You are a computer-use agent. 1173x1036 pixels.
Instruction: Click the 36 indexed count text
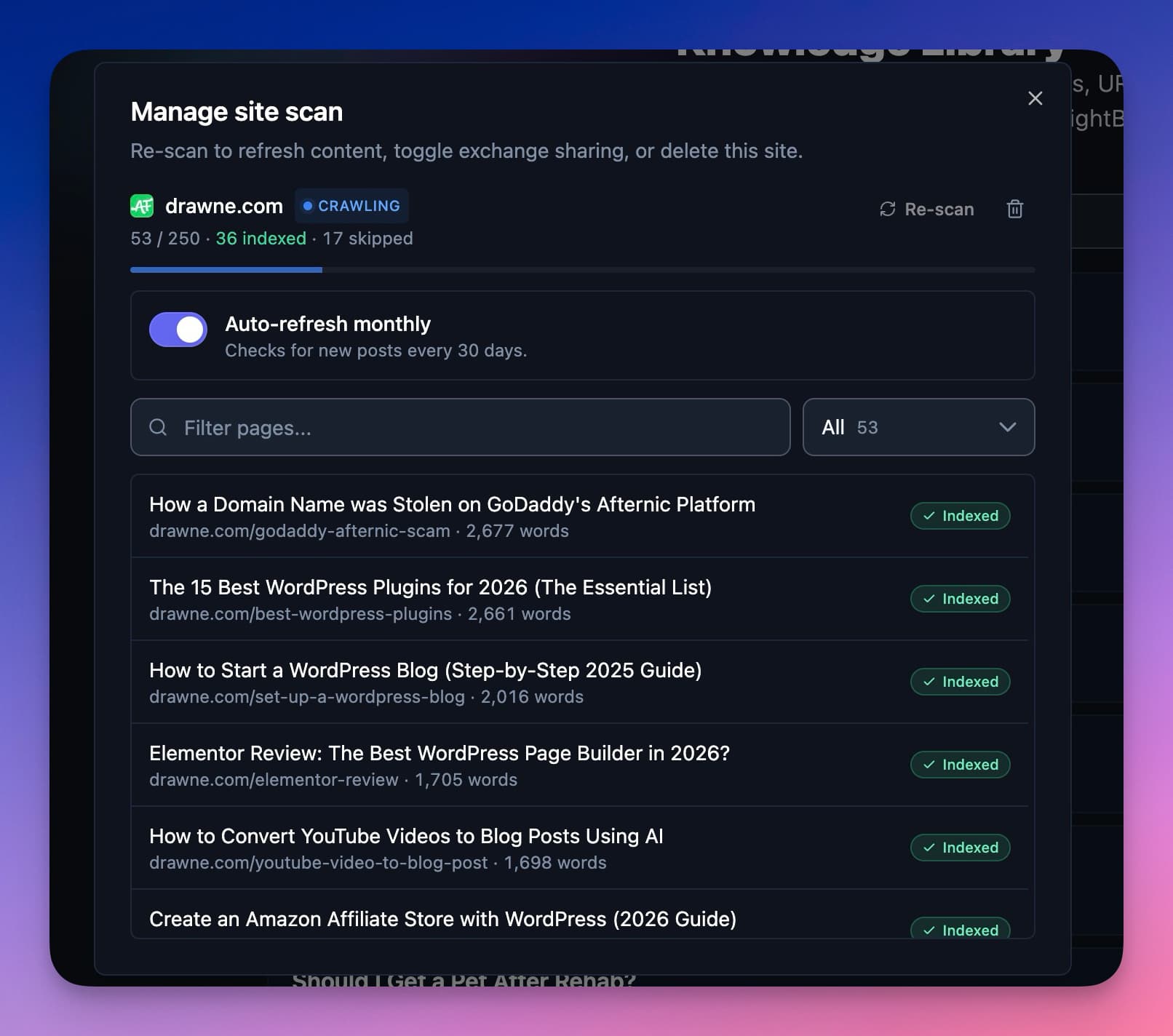pyautogui.click(x=261, y=239)
